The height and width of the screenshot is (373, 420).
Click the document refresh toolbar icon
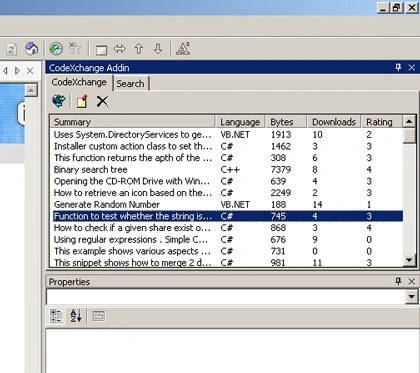(11, 50)
